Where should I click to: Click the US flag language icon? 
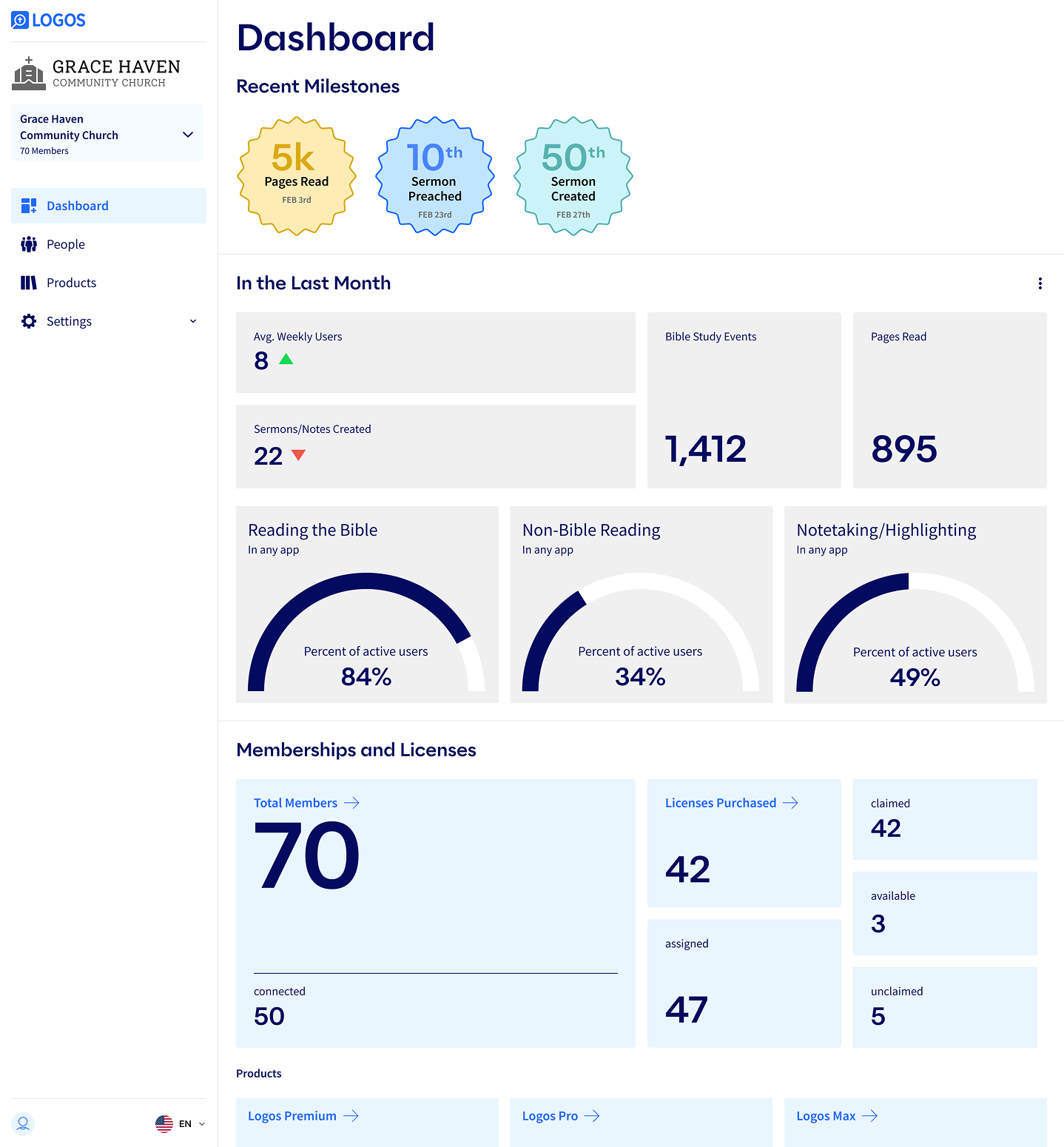point(164,1123)
